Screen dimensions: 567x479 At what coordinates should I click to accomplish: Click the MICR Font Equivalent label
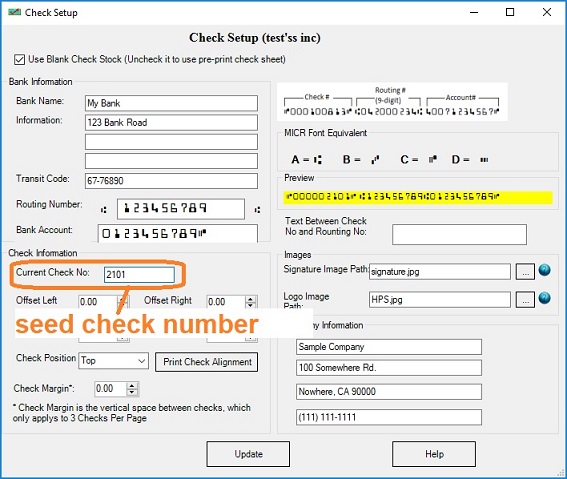tap(325, 133)
